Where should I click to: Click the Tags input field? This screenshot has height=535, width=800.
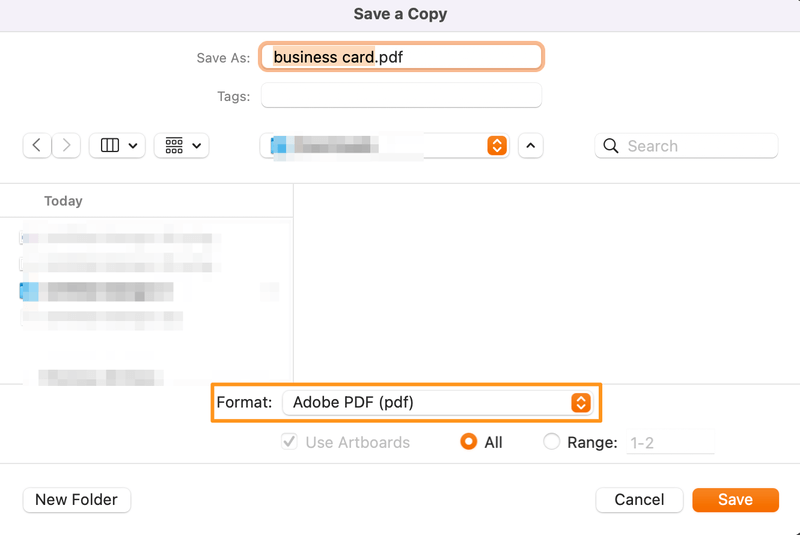401,96
